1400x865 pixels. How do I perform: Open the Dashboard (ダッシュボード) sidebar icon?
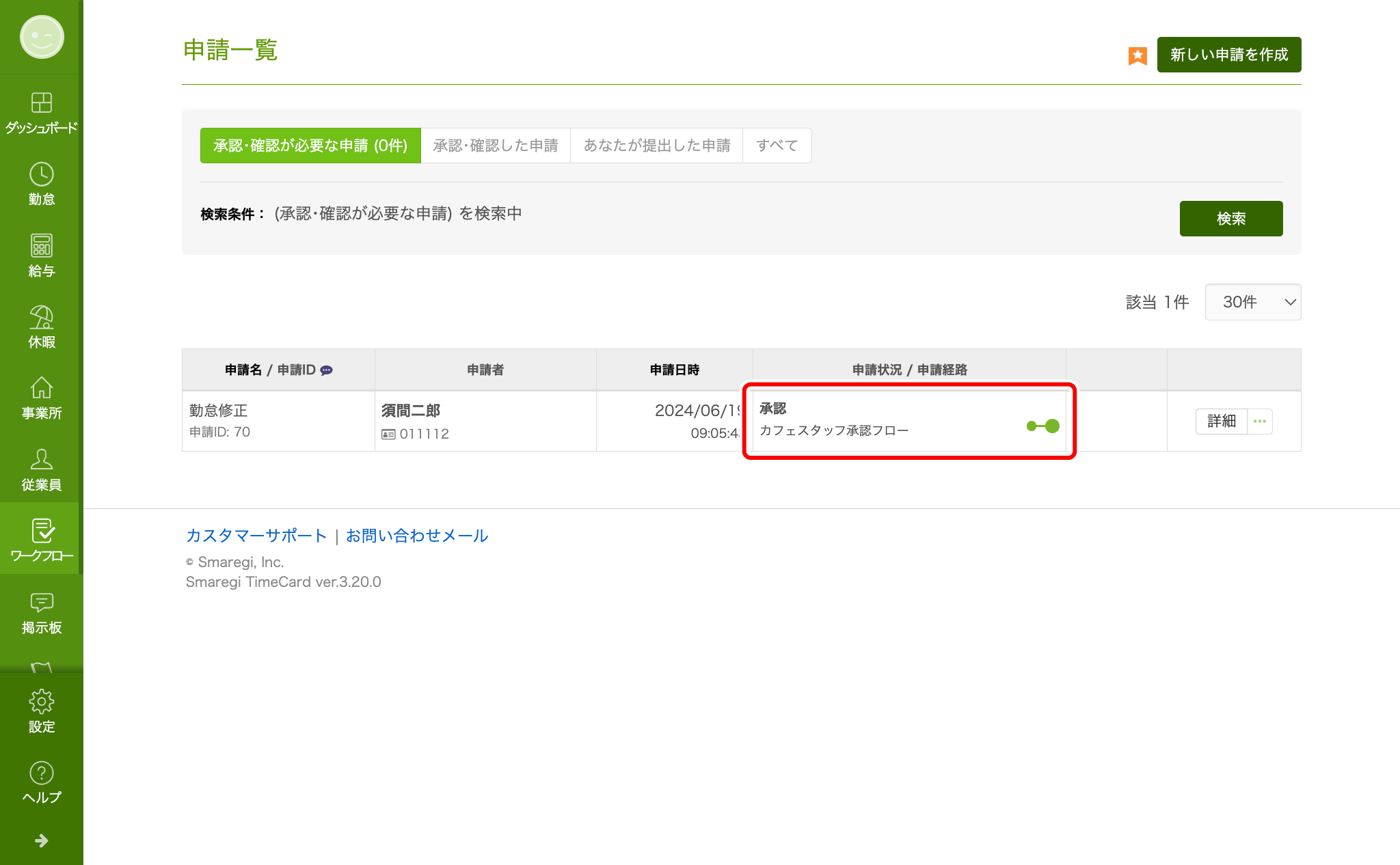[41, 103]
